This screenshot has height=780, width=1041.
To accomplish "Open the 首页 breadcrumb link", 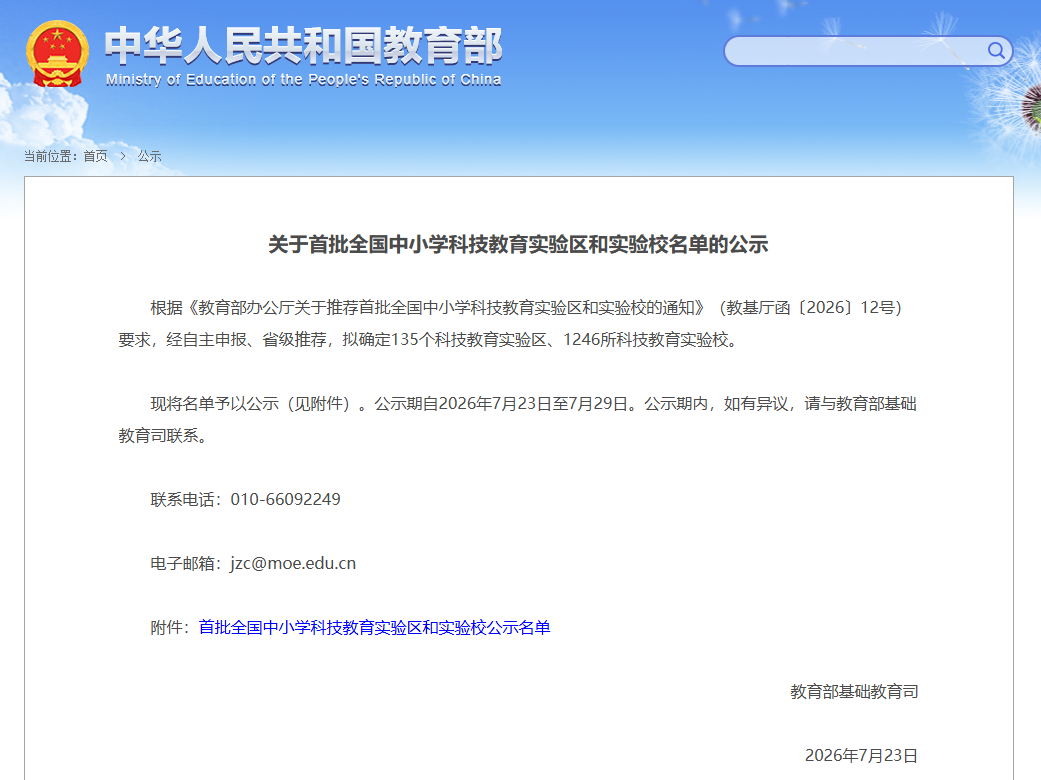I will click(96, 156).
